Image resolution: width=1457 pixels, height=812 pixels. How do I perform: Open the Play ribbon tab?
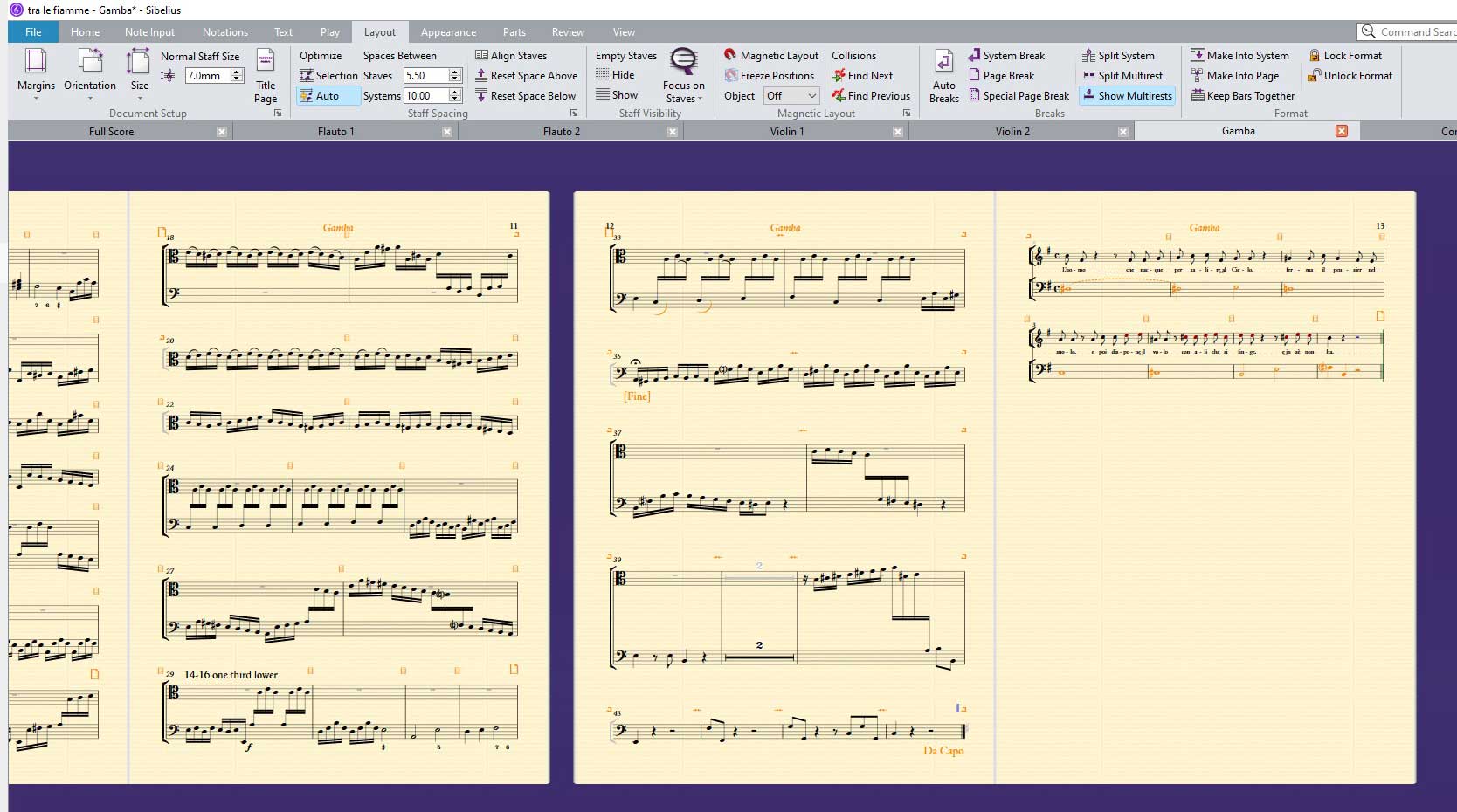pyautogui.click(x=330, y=32)
